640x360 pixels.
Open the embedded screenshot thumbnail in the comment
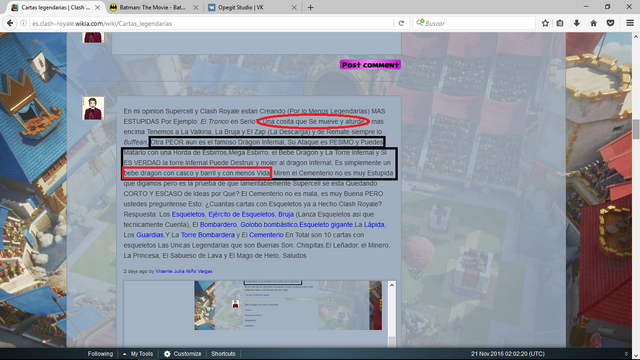click(x=288, y=305)
